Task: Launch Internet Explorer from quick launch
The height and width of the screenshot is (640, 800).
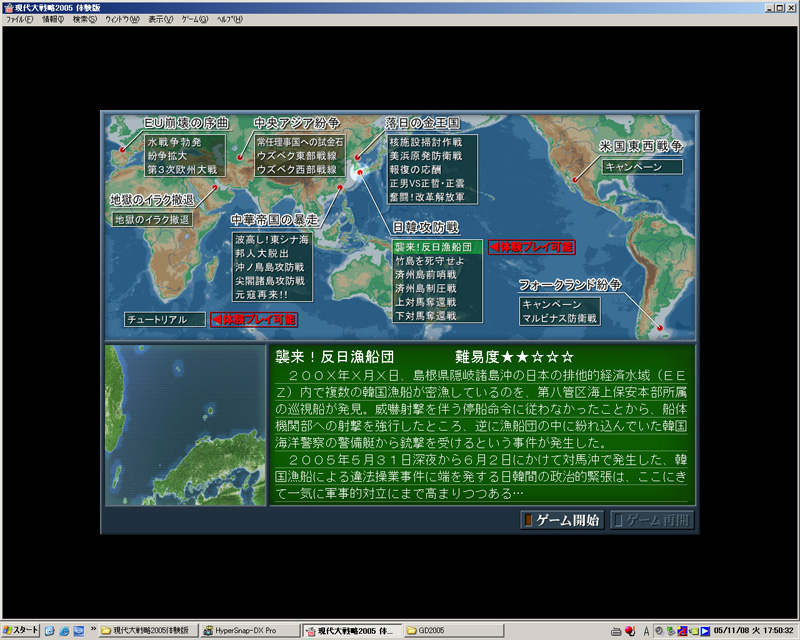Action: click(x=64, y=631)
